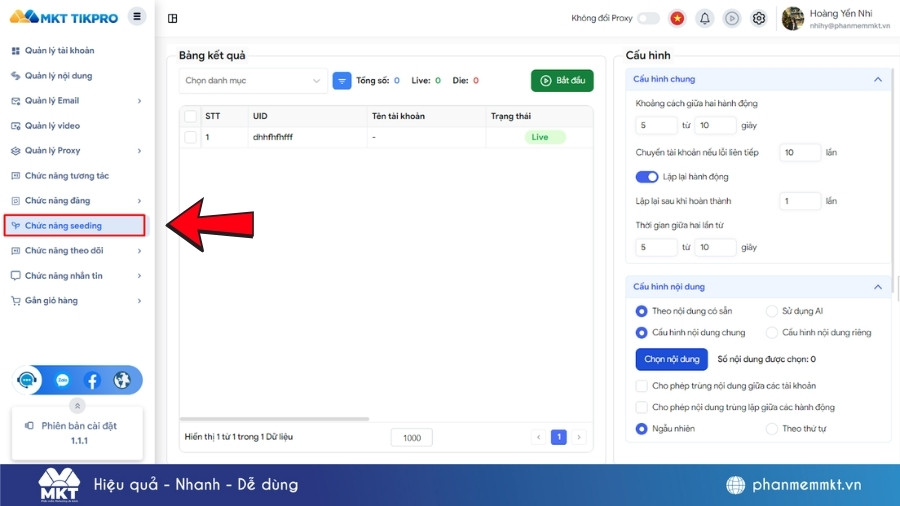Click the layout panel icon in top bar
Screen dimensions: 900x506
click(x=172, y=18)
